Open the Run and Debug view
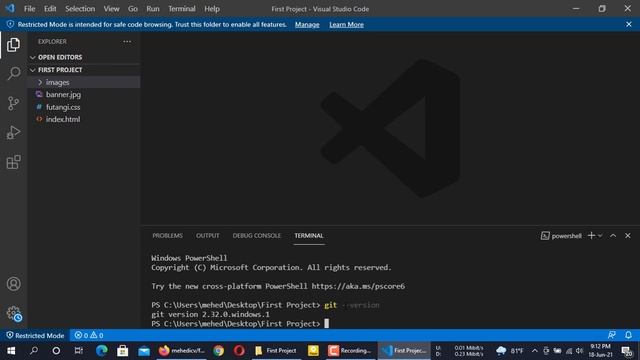The width and height of the screenshot is (640, 360). click(x=13, y=133)
